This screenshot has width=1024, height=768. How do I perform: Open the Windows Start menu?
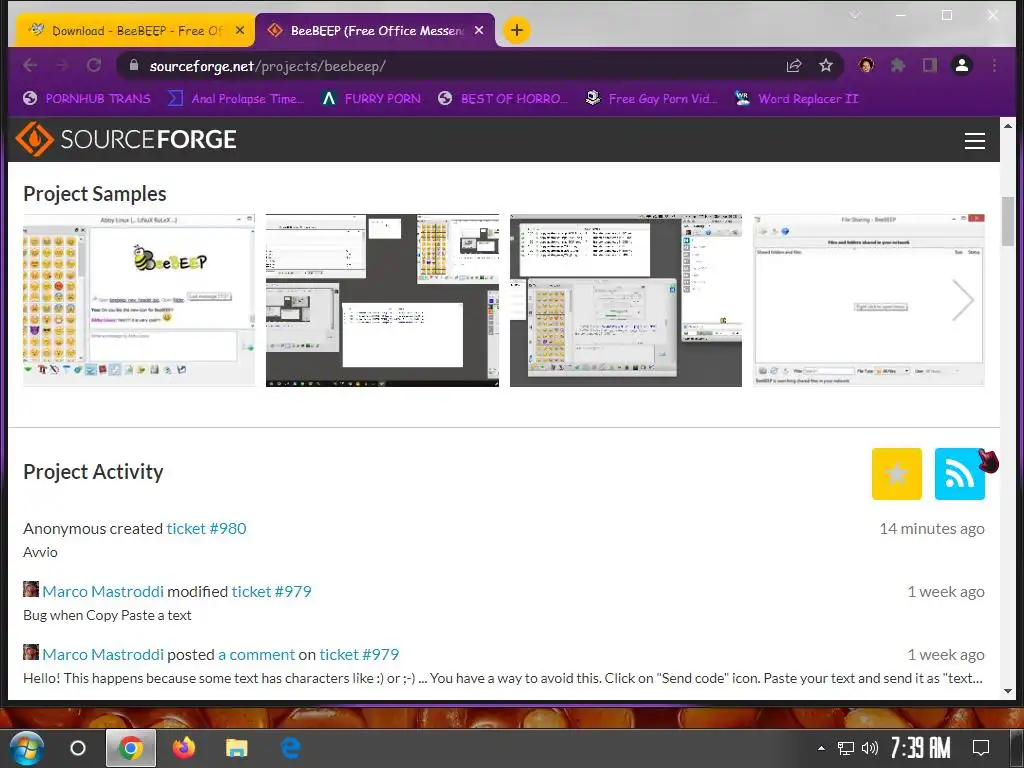[x=26, y=748]
